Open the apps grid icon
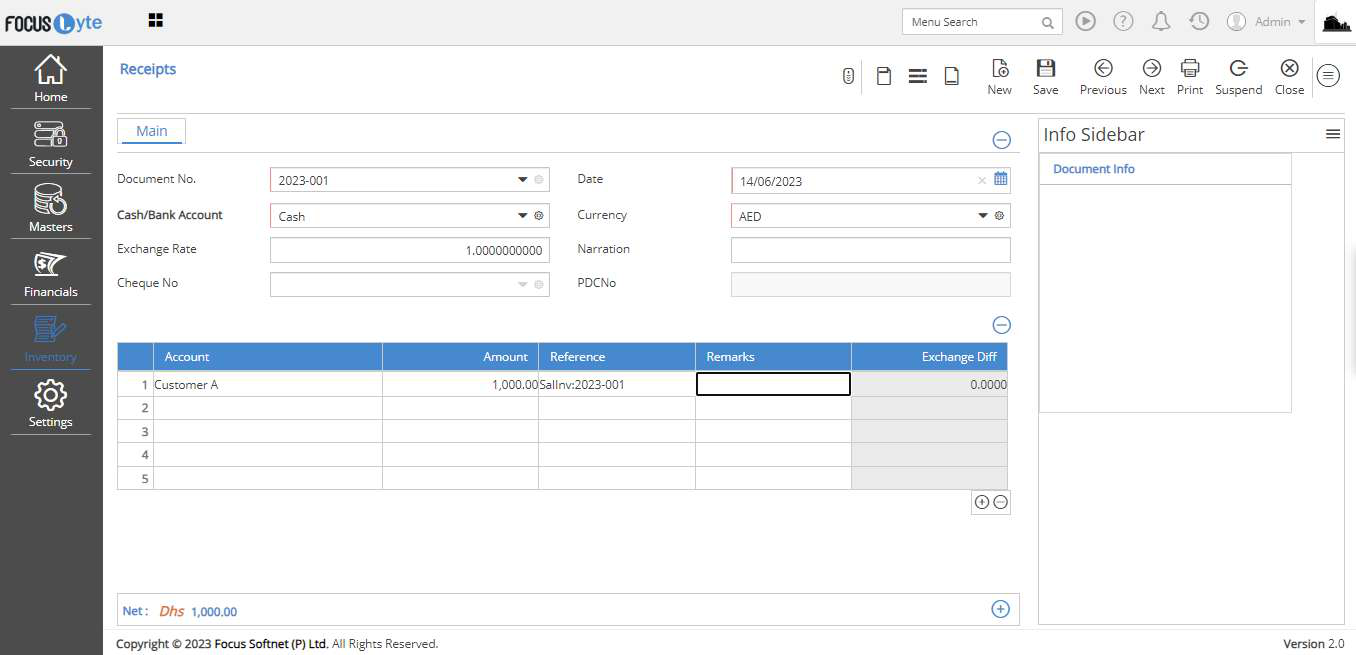 click(x=156, y=20)
